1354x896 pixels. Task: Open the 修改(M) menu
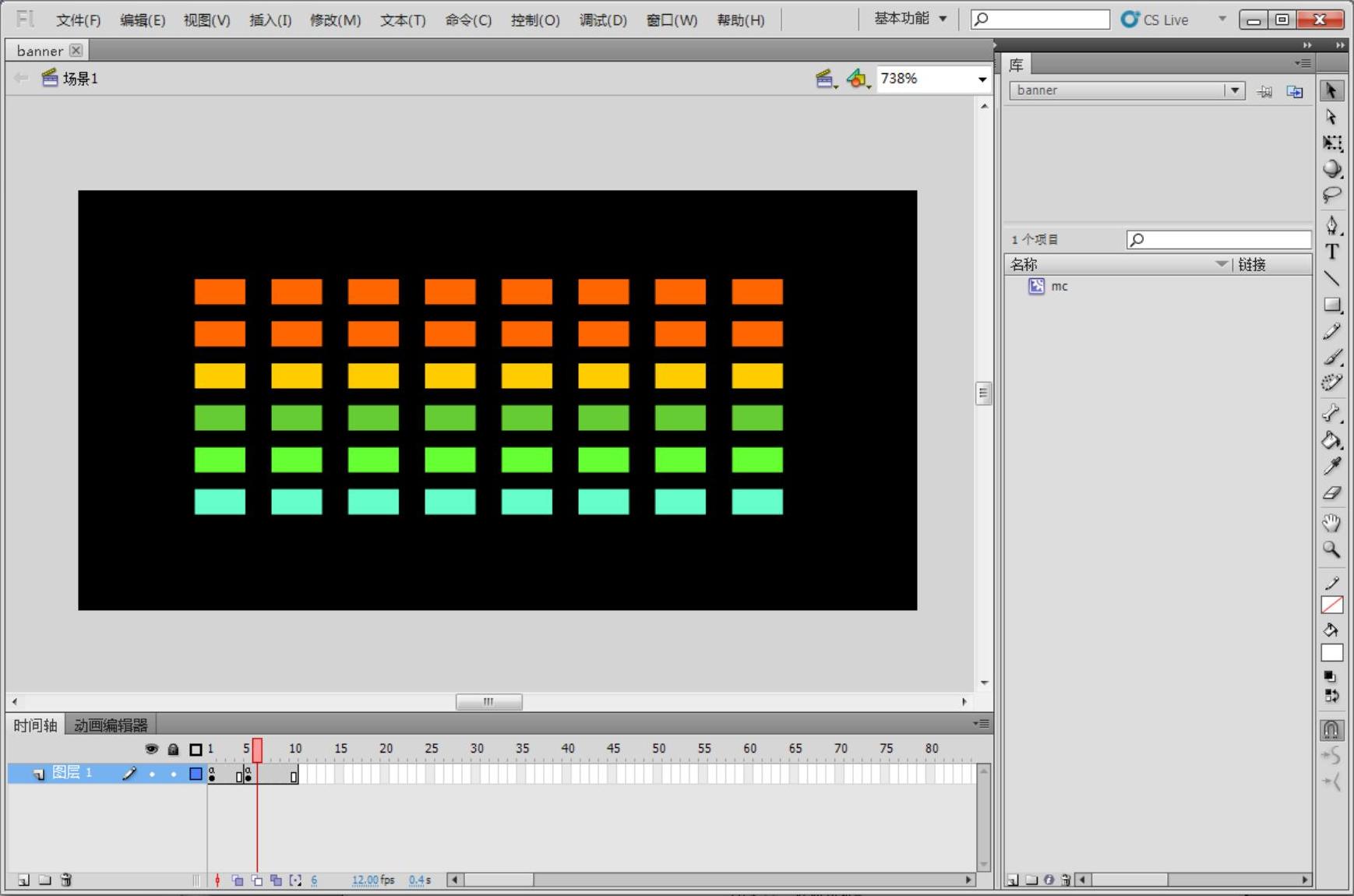(x=335, y=19)
